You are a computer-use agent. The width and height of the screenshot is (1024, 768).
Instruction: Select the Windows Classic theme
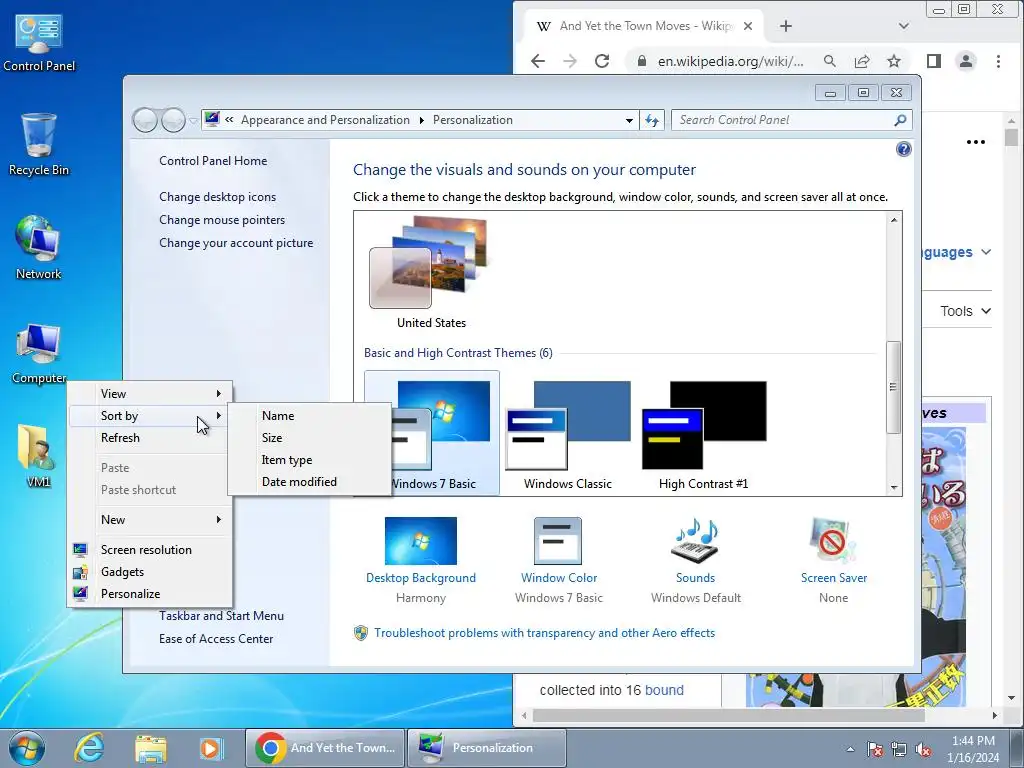[x=568, y=435]
